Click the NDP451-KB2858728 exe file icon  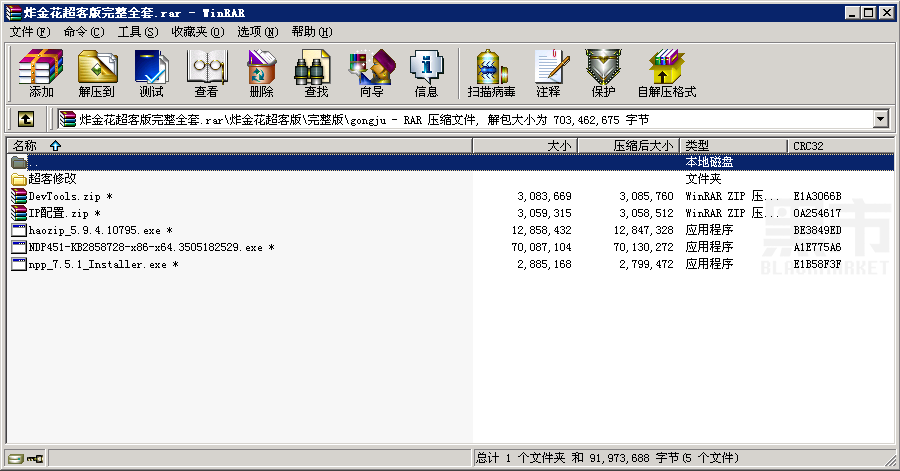pos(19,247)
